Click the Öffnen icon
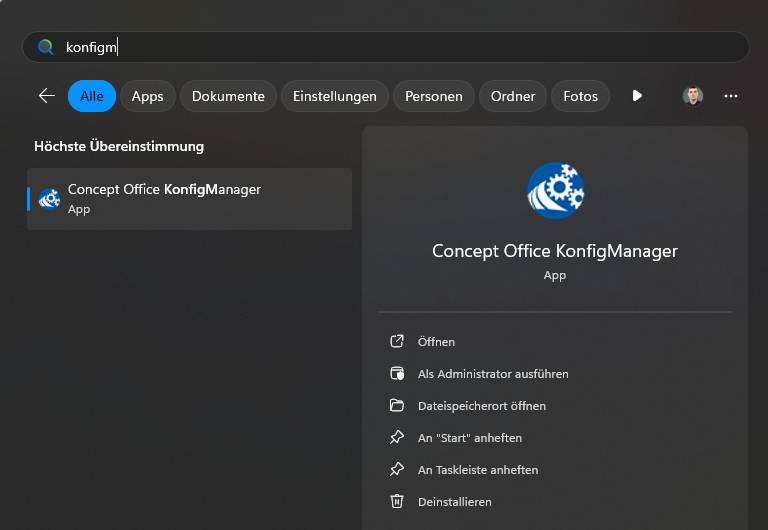 click(x=397, y=341)
